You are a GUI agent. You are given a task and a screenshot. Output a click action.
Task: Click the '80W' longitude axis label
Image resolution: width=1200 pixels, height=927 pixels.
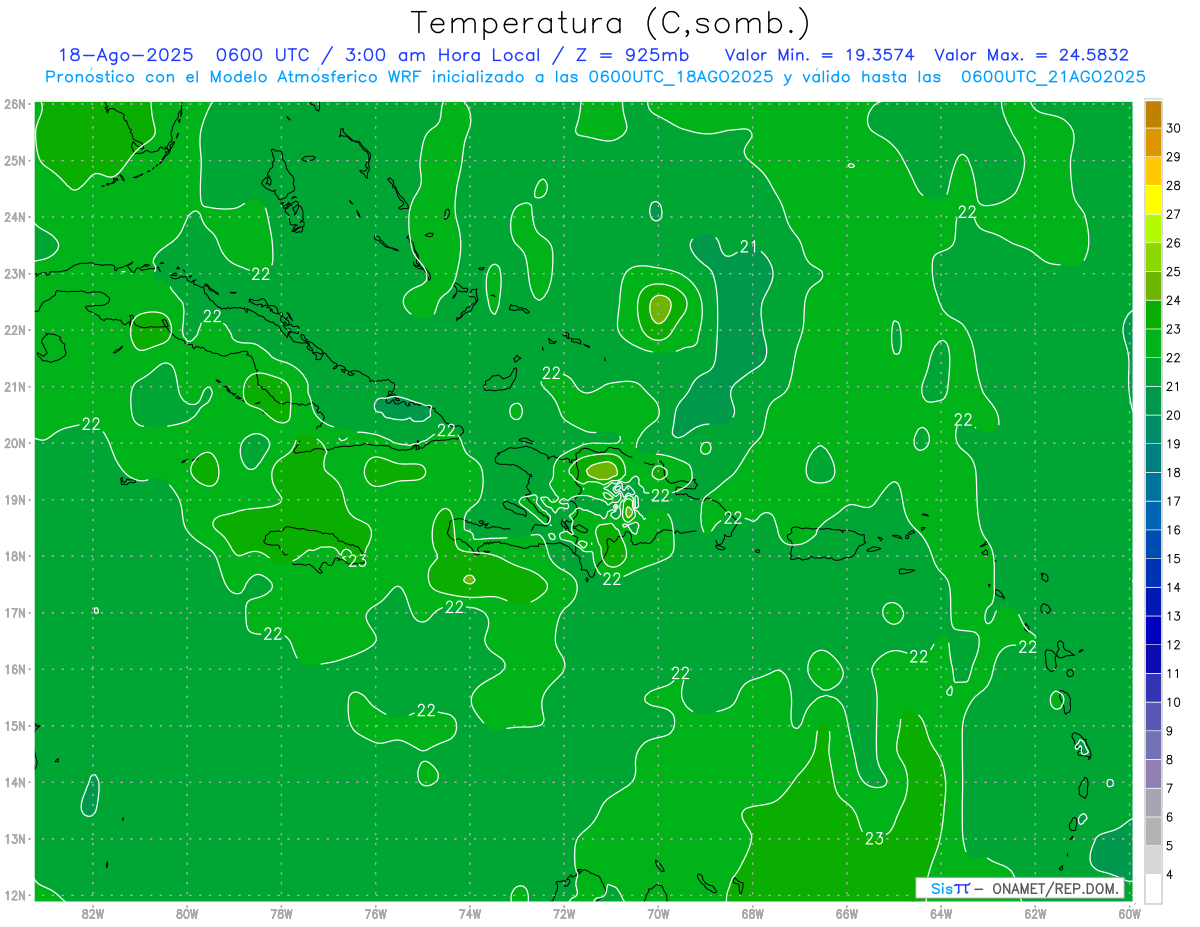pos(187,913)
